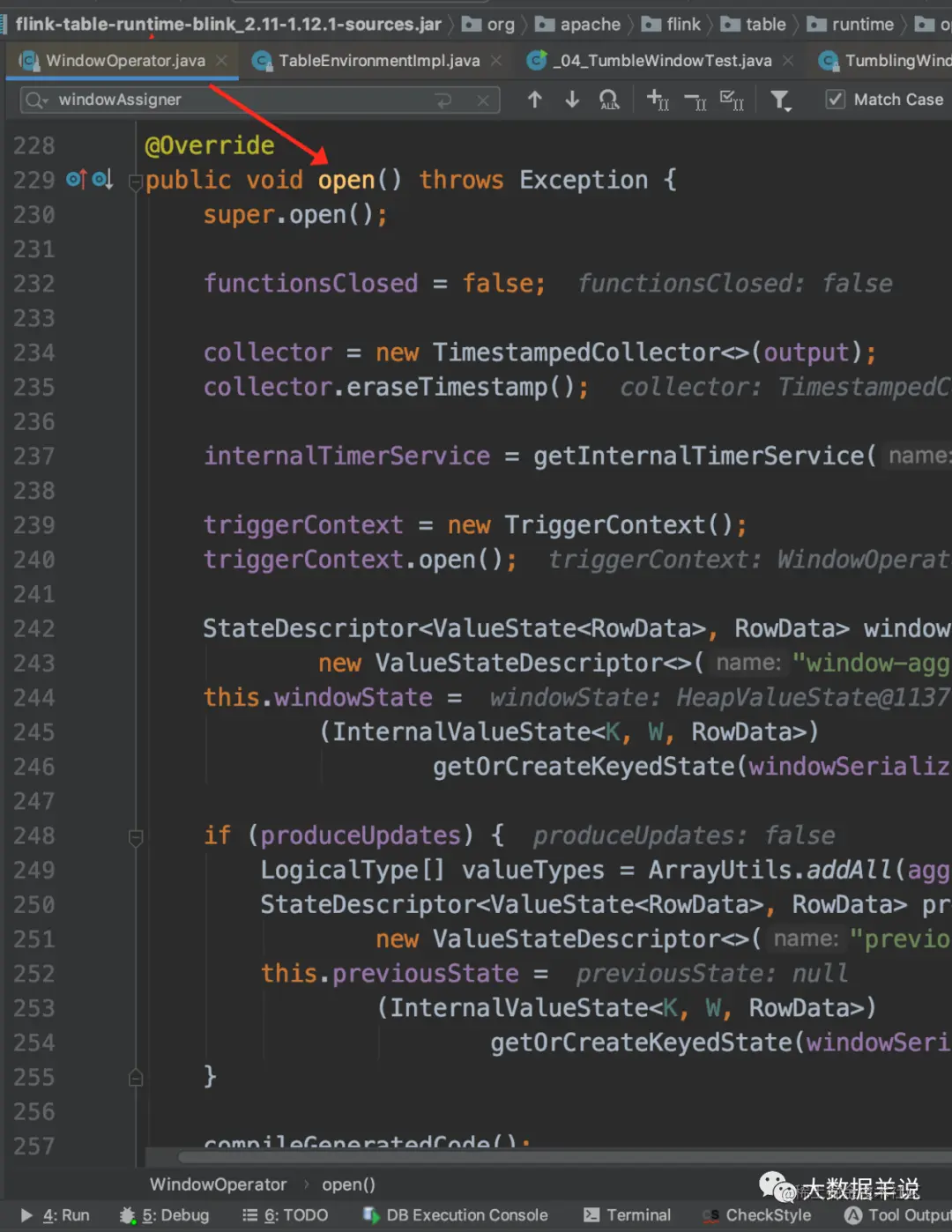This screenshot has width=952, height=1232.
Task: Click new TriggerContext() on line 239
Action: pyautogui.click(x=591, y=525)
